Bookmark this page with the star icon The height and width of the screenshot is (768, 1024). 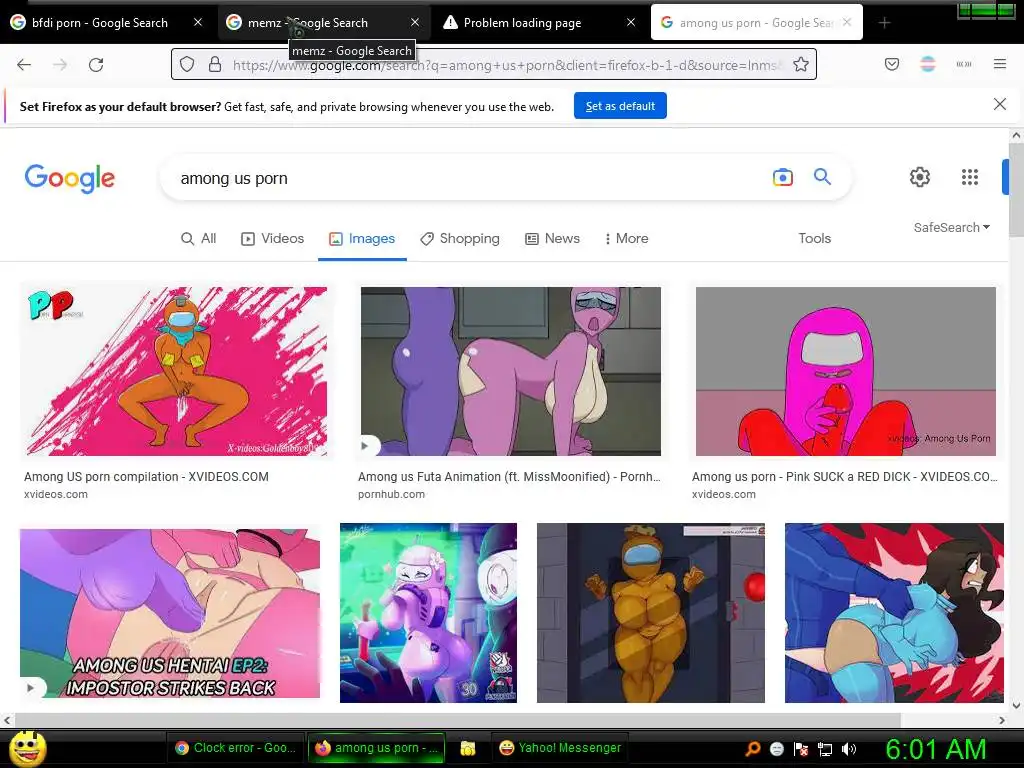pyautogui.click(x=801, y=65)
